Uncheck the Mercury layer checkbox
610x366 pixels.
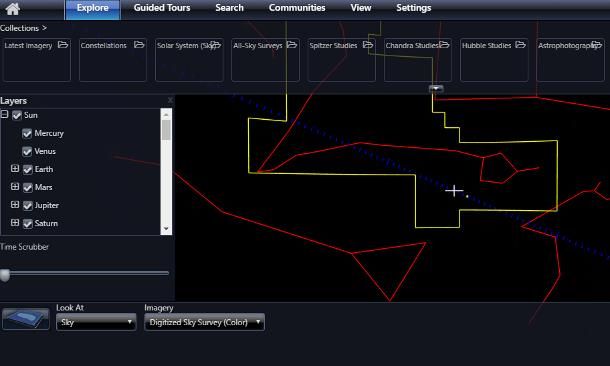[x=27, y=133]
